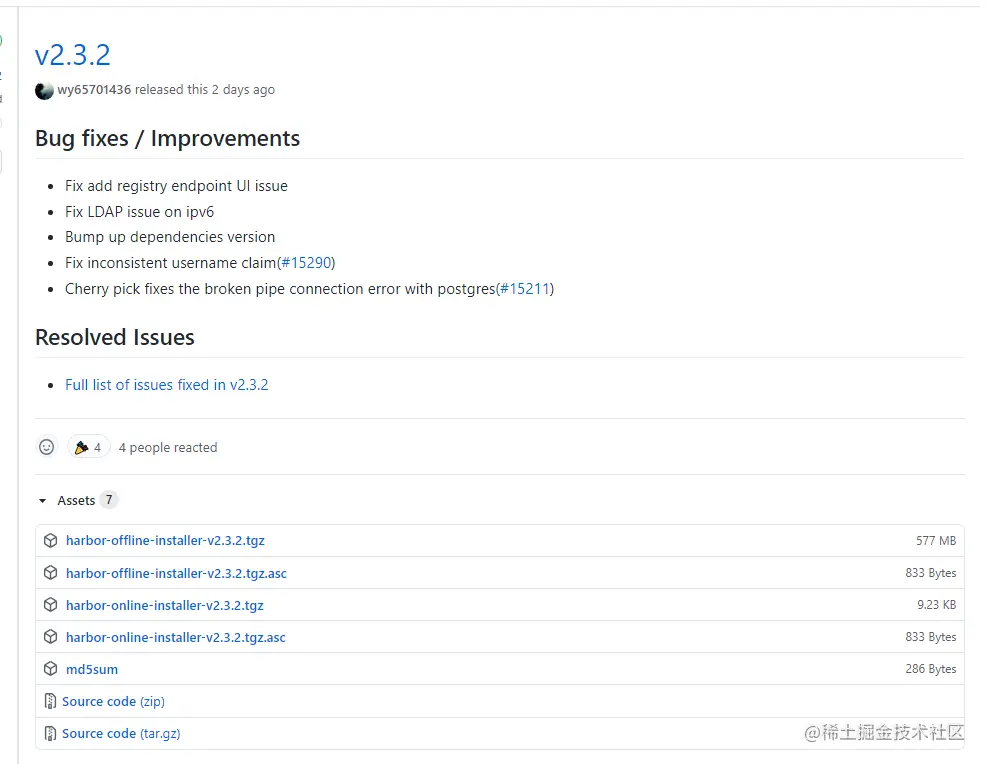Click the Resolved Issues heading
The width and height of the screenshot is (986, 764).
point(115,338)
